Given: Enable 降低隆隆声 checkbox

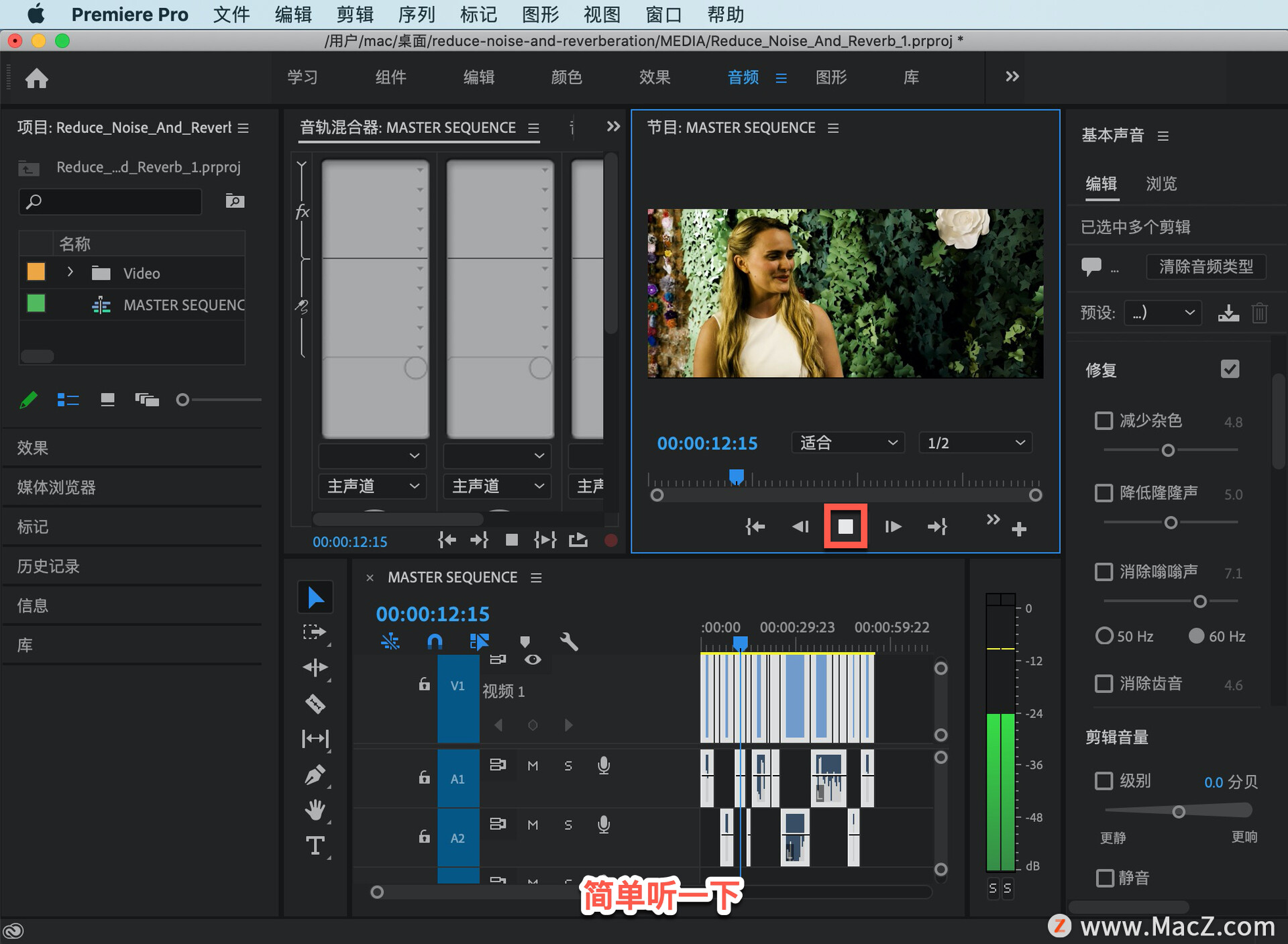Looking at the screenshot, I should pyautogui.click(x=1104, y=493).
